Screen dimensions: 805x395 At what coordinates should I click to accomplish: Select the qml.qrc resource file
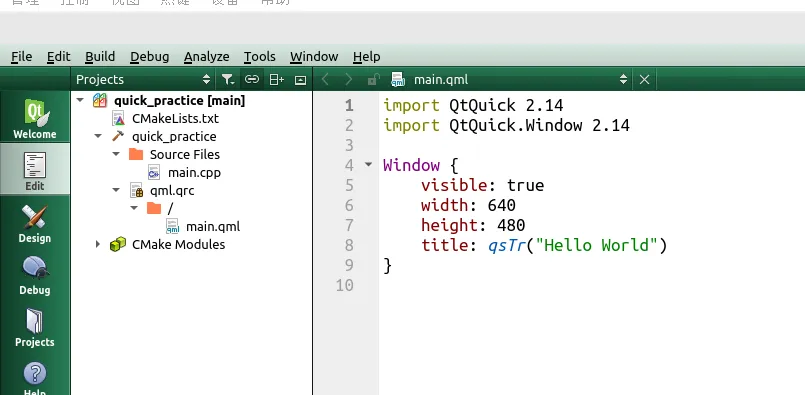(172, 191)
